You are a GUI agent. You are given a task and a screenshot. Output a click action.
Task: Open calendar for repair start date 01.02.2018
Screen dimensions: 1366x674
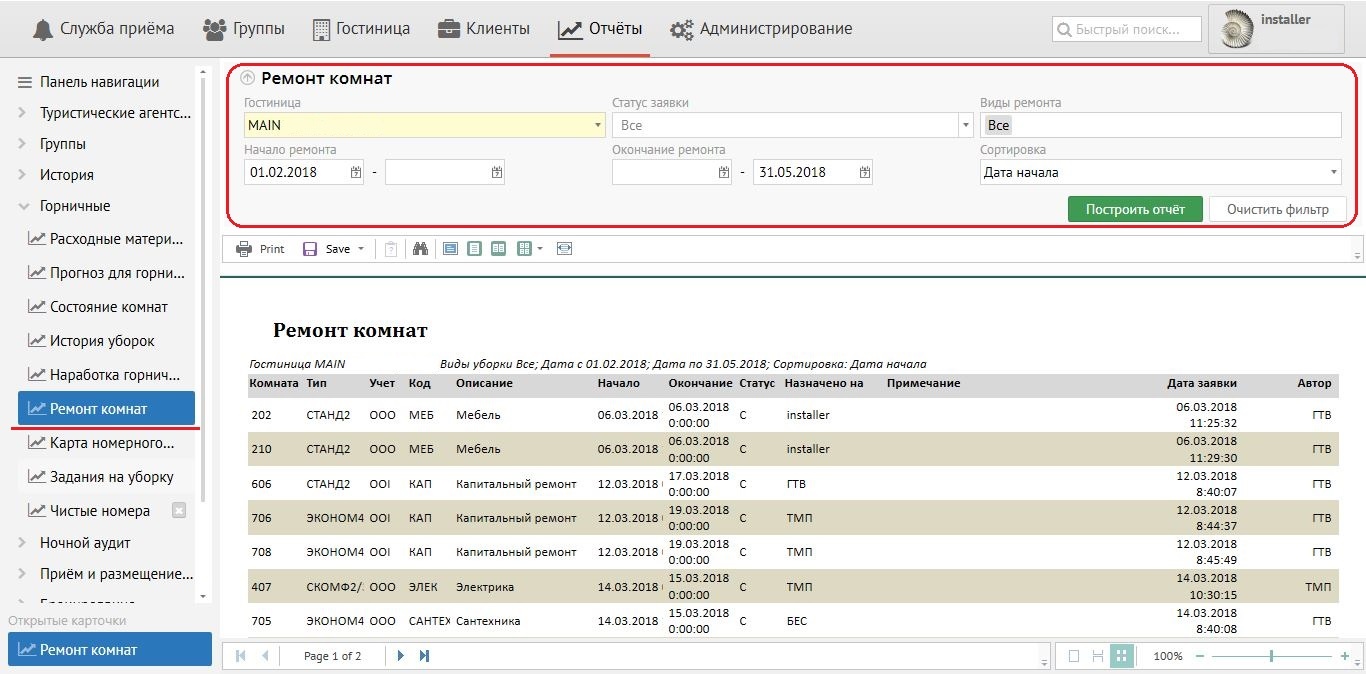pos(356,173)
